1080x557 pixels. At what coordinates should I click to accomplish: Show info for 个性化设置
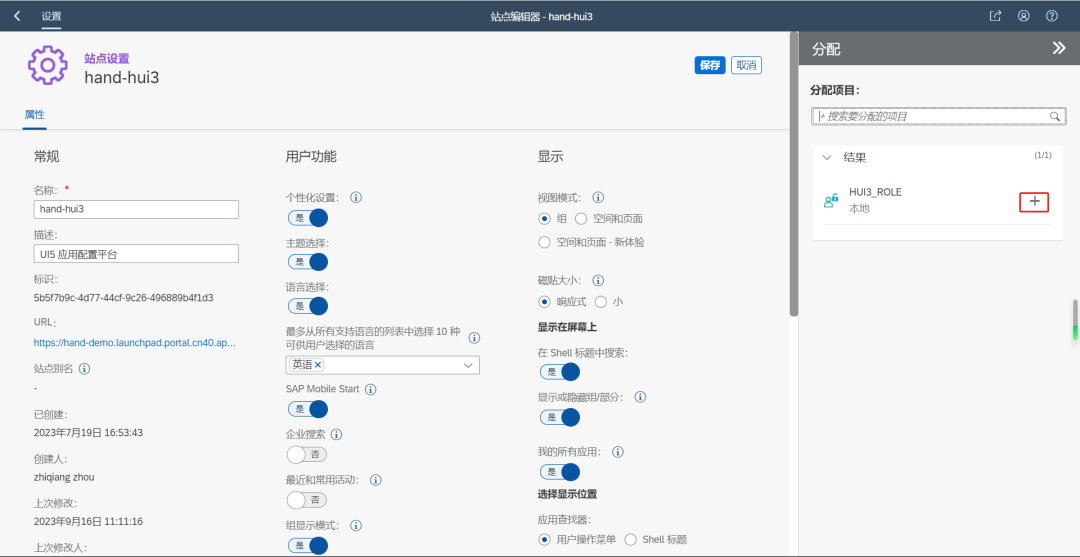[x=356, y=198]
